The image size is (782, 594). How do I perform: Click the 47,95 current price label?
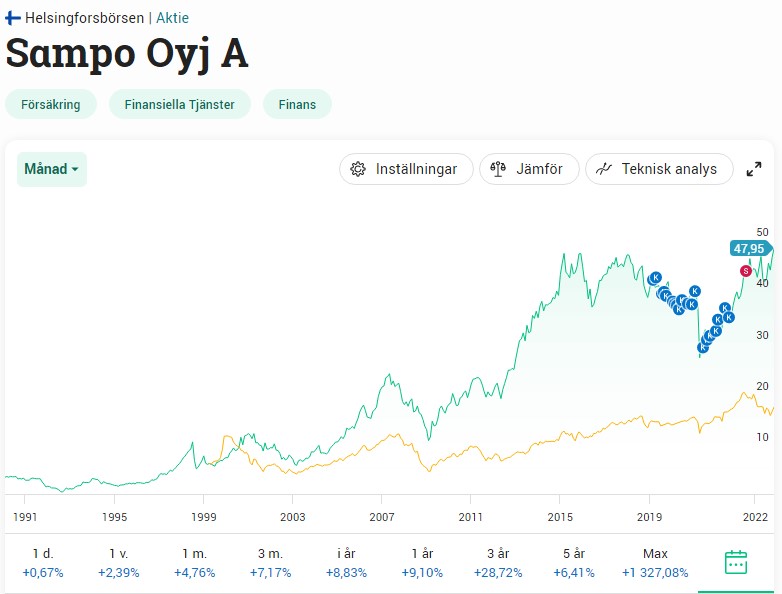click(748, 248)
